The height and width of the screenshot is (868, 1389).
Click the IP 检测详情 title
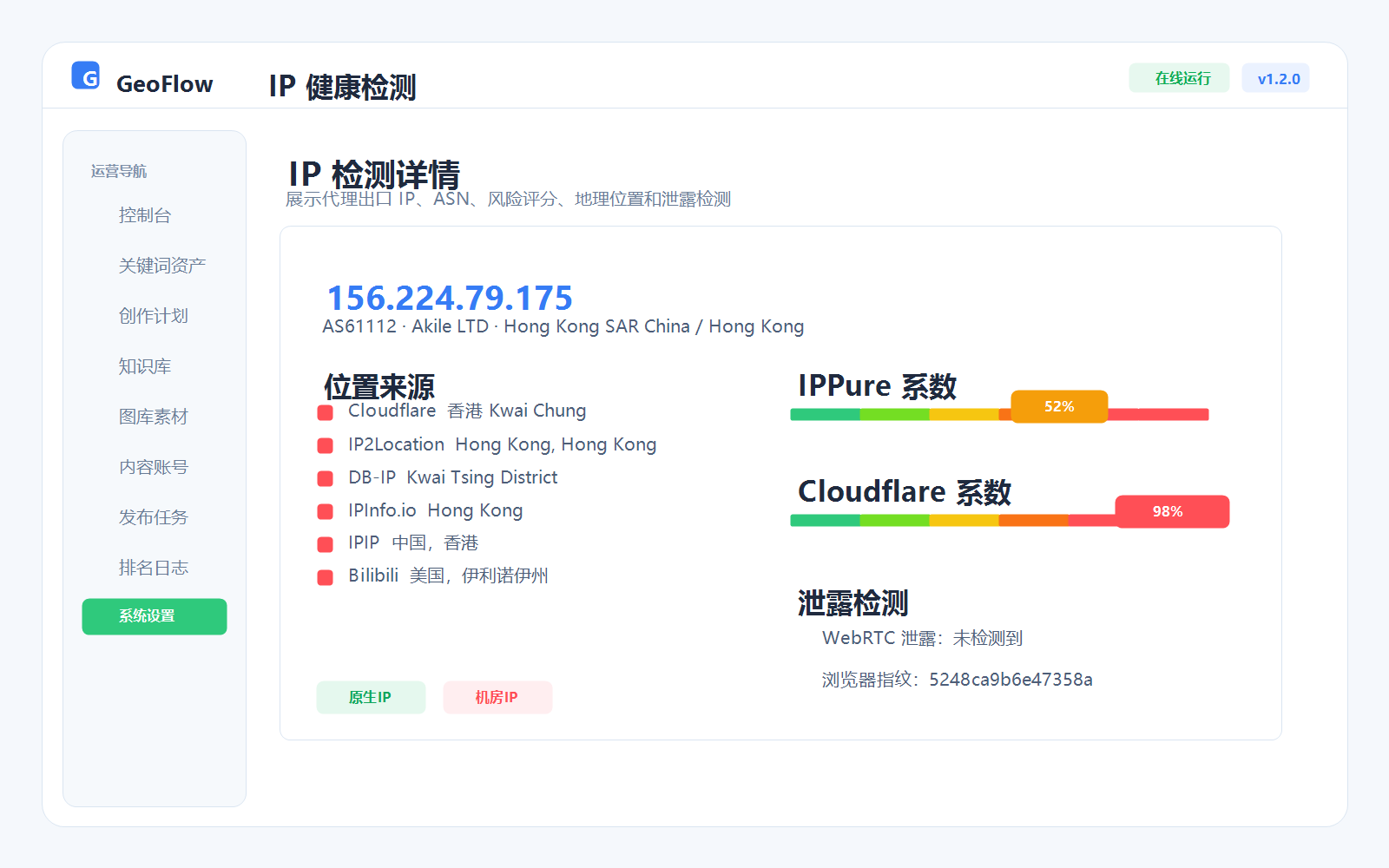tap(374, 174)
